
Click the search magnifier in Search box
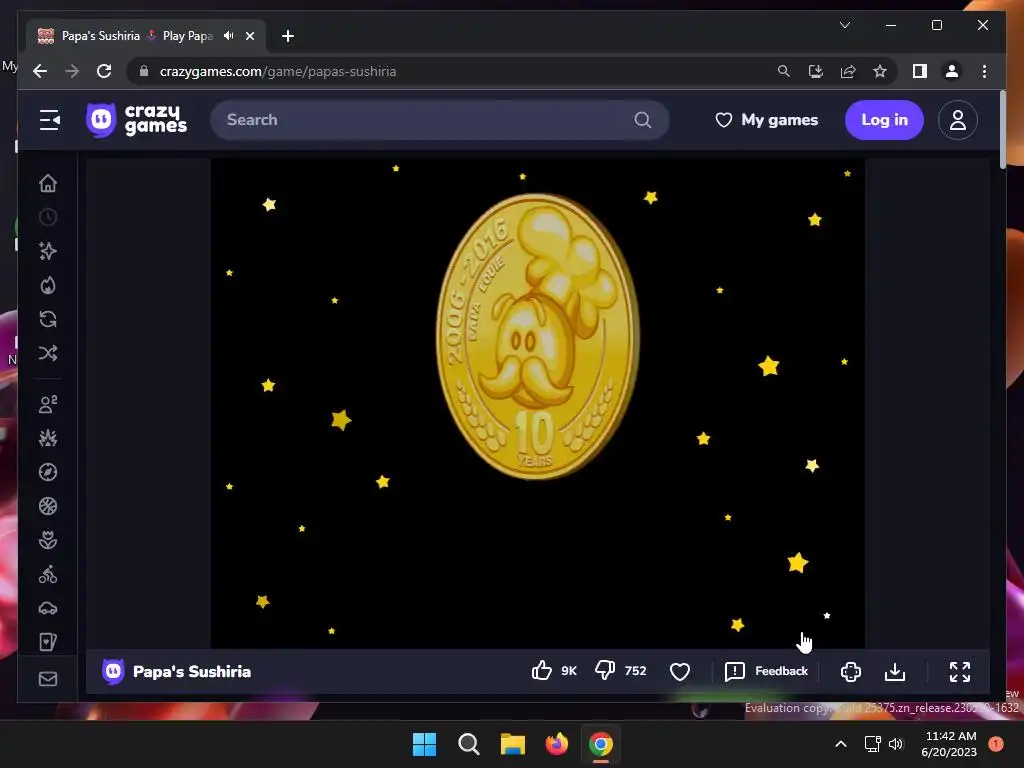point(643,120)
